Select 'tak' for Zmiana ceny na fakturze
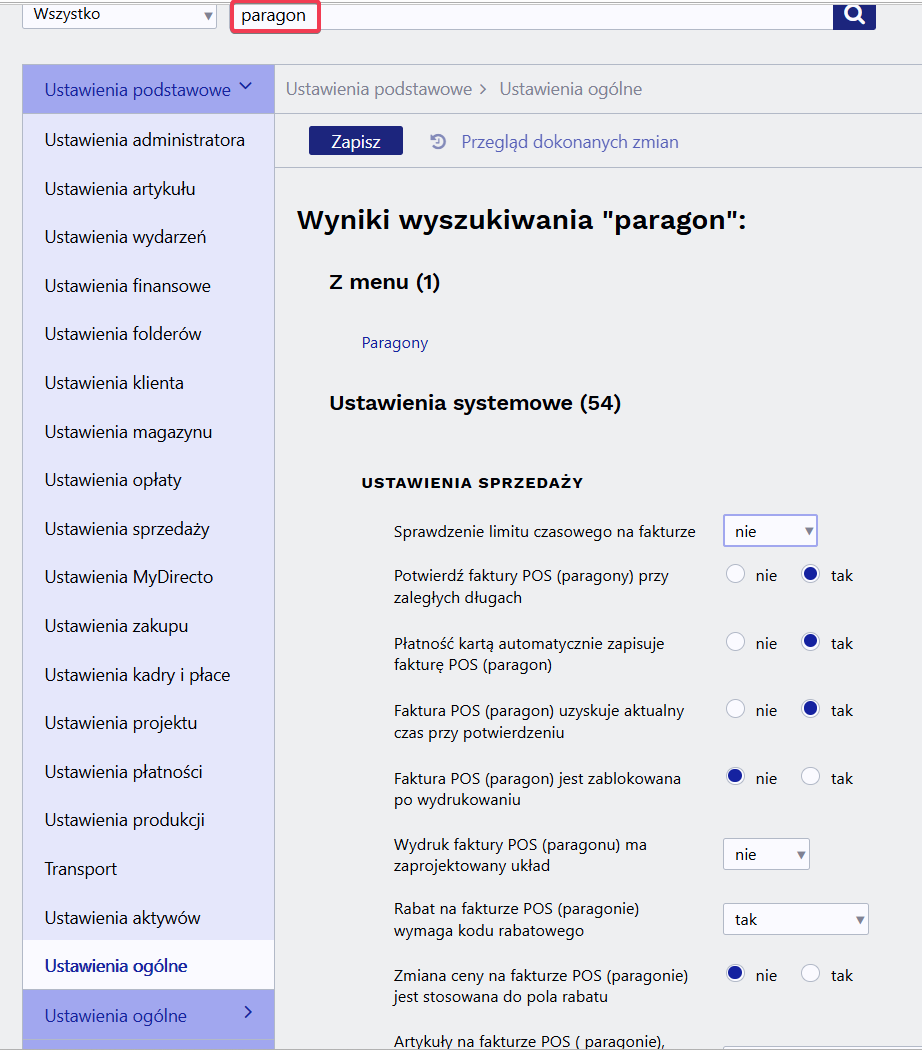 [811, 973]
